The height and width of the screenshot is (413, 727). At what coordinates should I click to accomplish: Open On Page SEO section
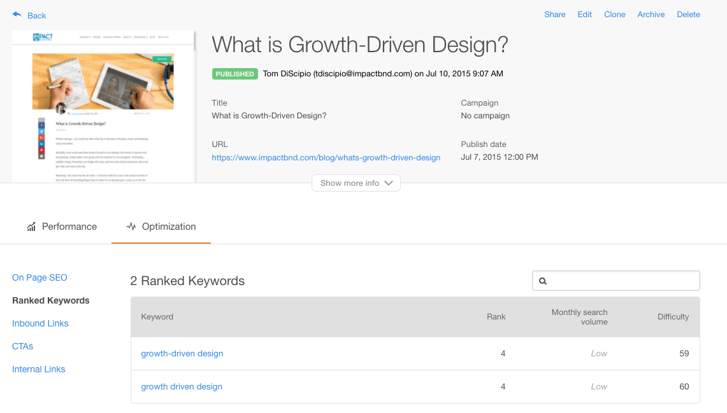click(39, 278)
